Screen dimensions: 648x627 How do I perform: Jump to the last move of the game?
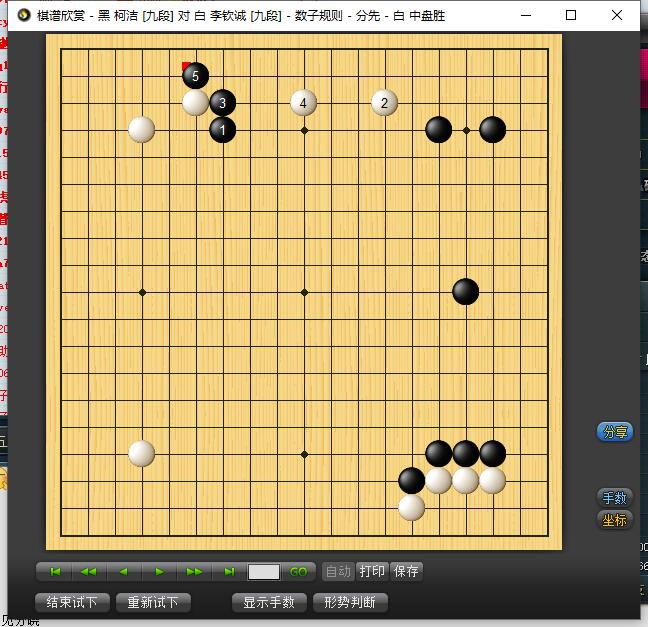coord(229,572)
